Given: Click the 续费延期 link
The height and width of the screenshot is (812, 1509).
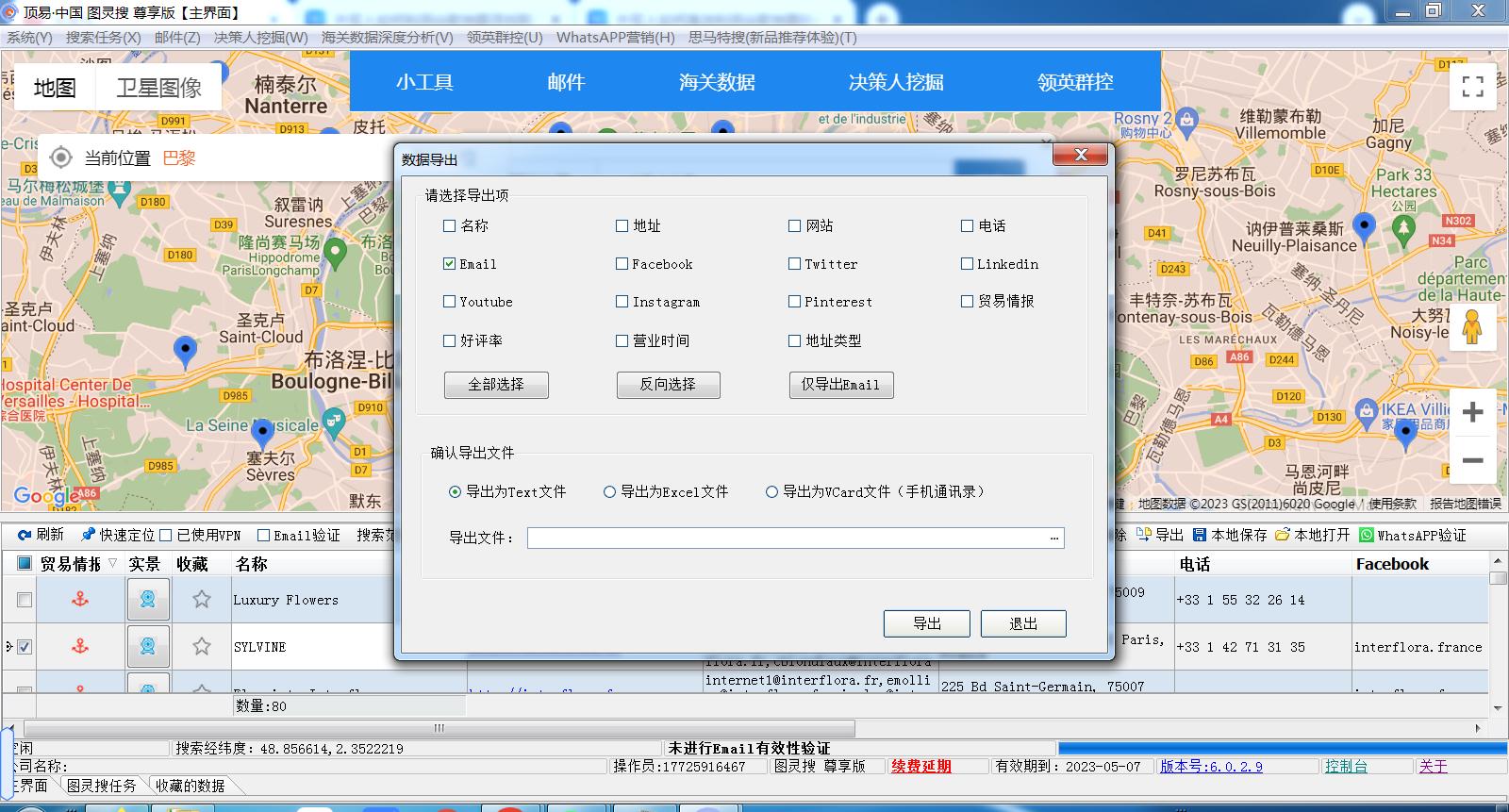Looking at the screenshot, I should pyautogui.click(x=921, y=767).
